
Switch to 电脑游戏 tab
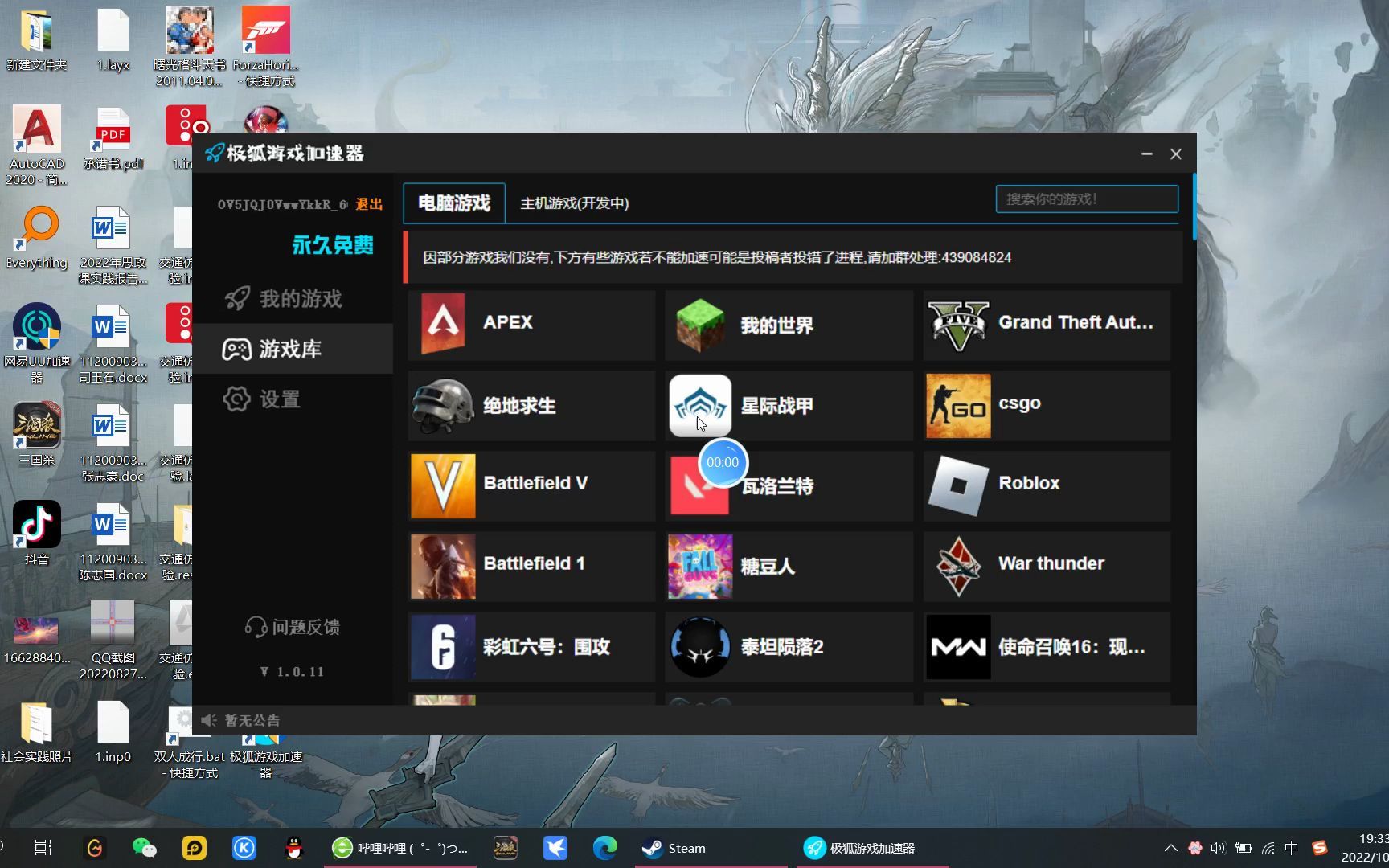(x=454, y=203)
